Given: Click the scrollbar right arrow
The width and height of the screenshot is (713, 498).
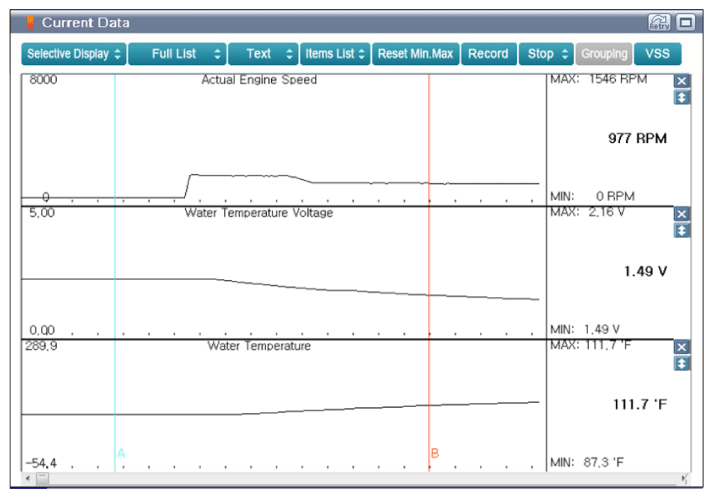Looking at the screenshot, I should point(684,478).
